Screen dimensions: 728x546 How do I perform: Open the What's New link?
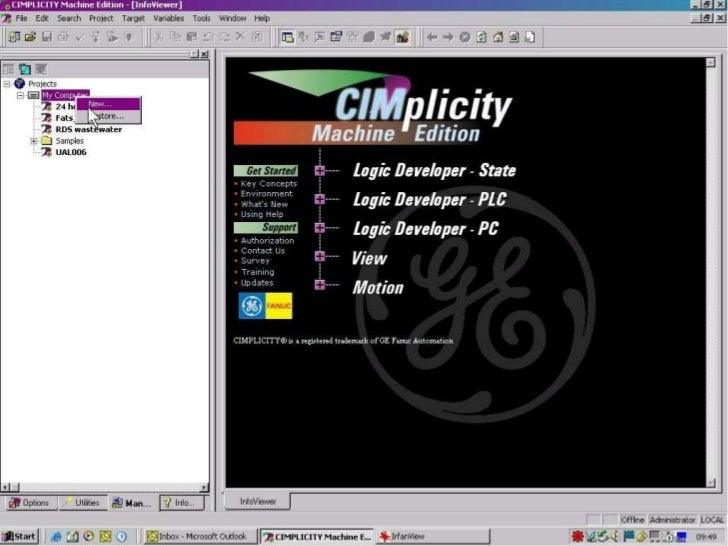(264, 204)
